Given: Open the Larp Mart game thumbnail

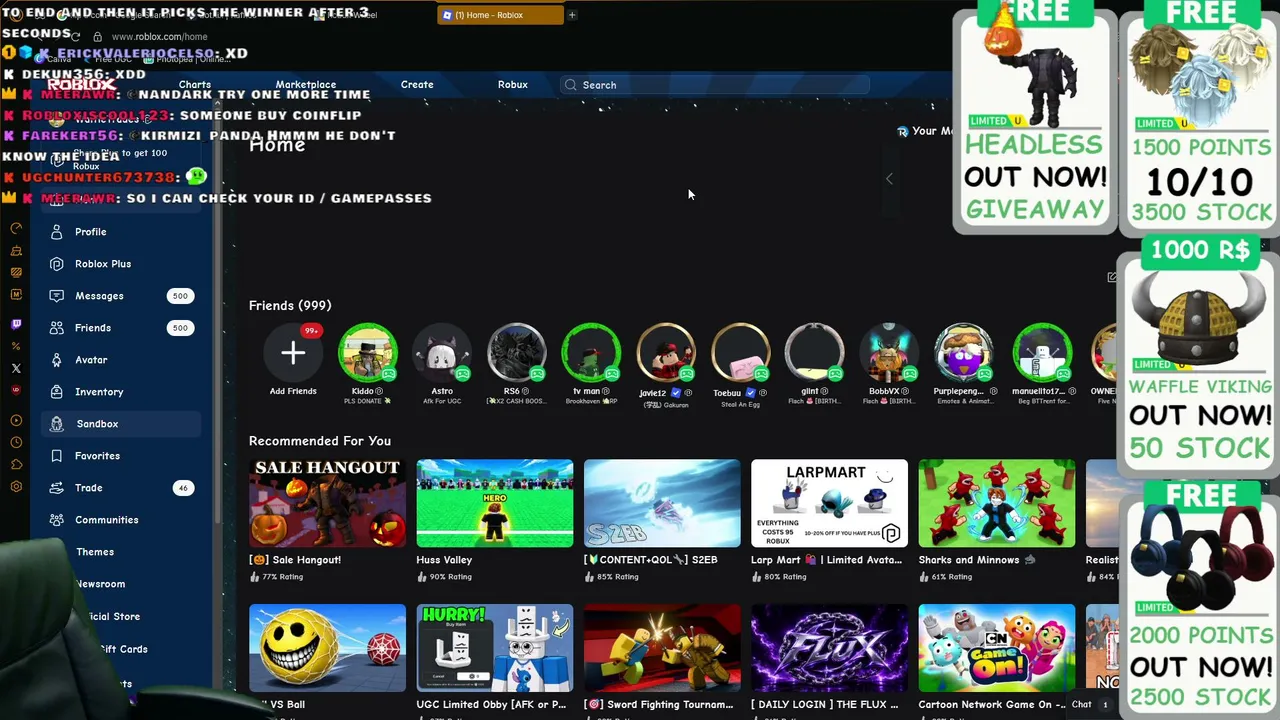Looking at the screenshot, I should 829,503.
